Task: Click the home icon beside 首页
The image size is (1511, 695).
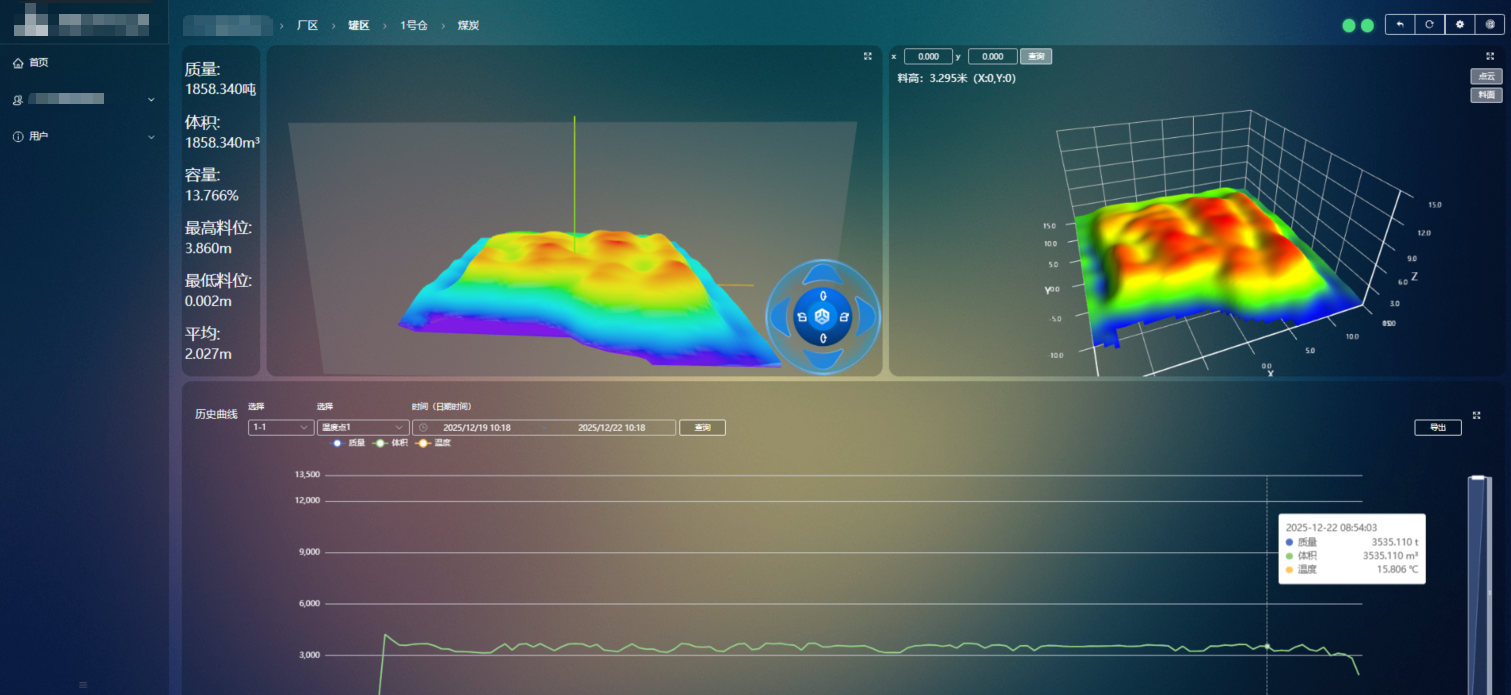Action: pyautogui.click(x=18, y=63)
